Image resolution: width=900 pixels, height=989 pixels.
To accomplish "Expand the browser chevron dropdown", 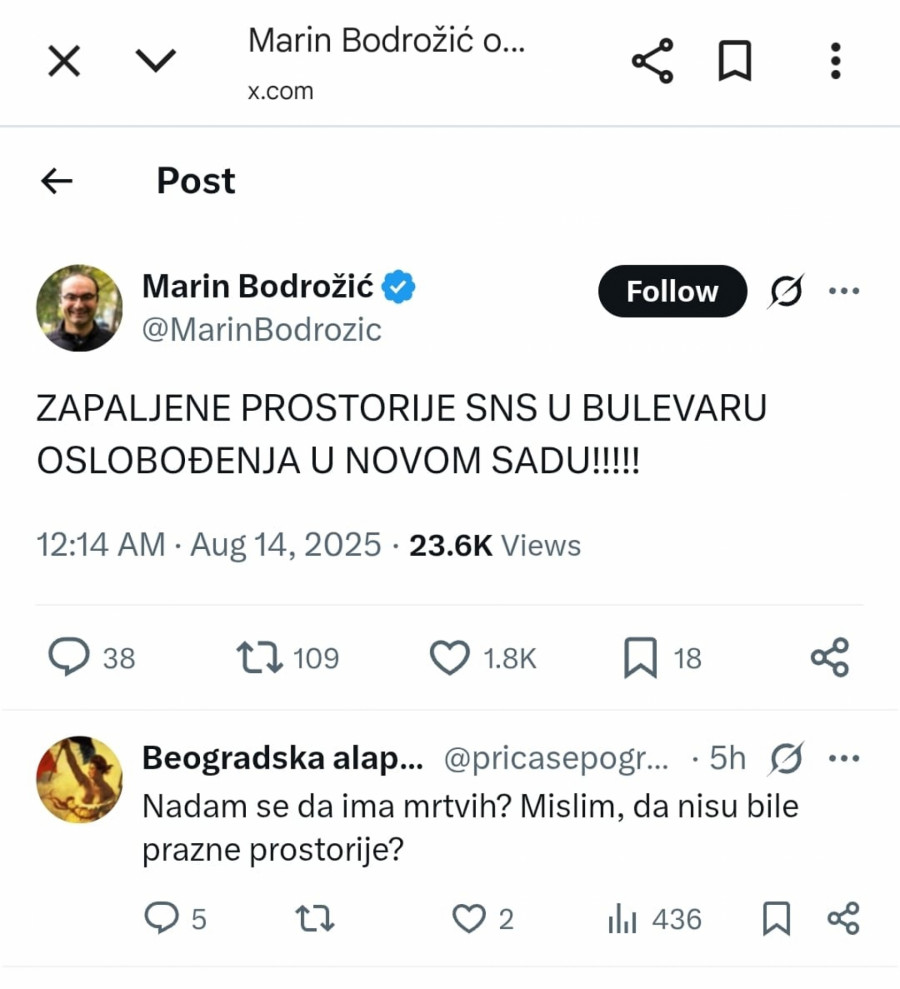I will (x=155, y=62).
